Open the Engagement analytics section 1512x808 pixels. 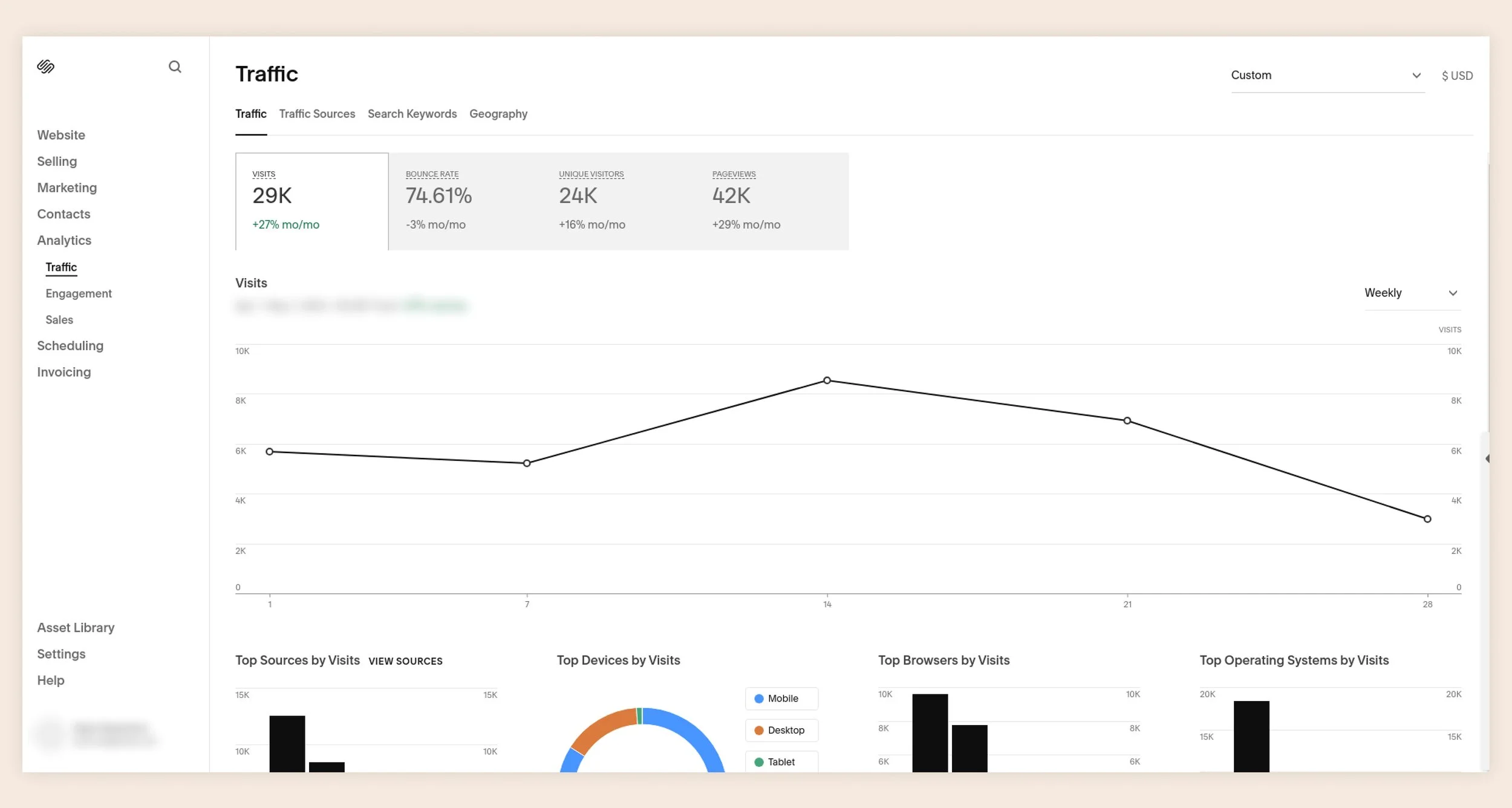(78, 293)
